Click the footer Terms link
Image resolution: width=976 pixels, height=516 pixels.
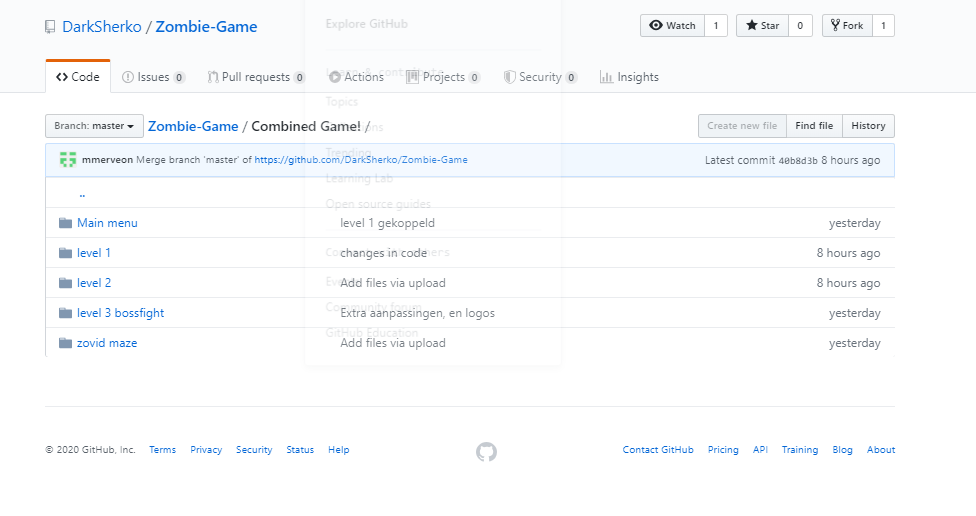162,449
